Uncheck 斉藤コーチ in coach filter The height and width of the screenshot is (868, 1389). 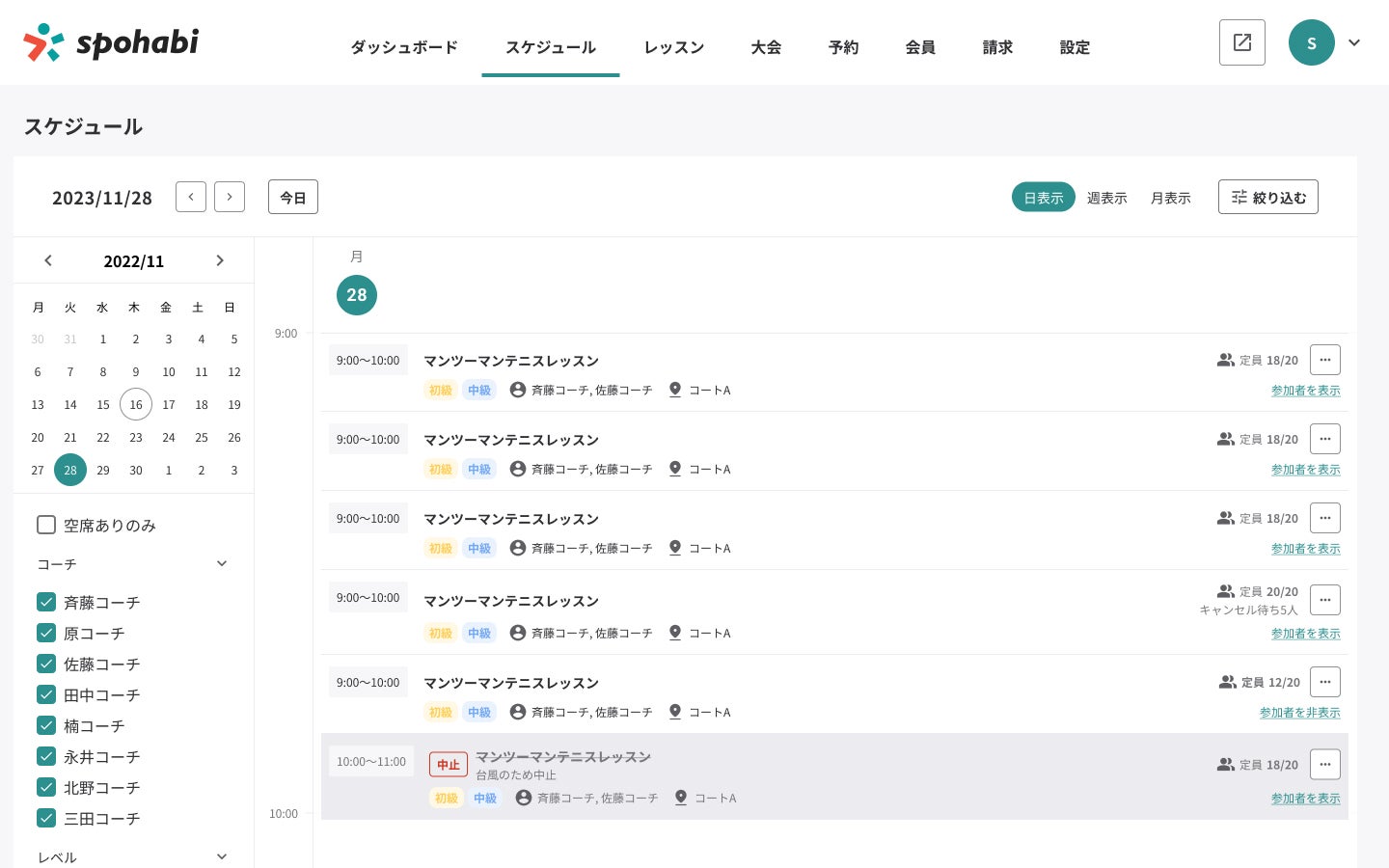[x=46, y=602]
